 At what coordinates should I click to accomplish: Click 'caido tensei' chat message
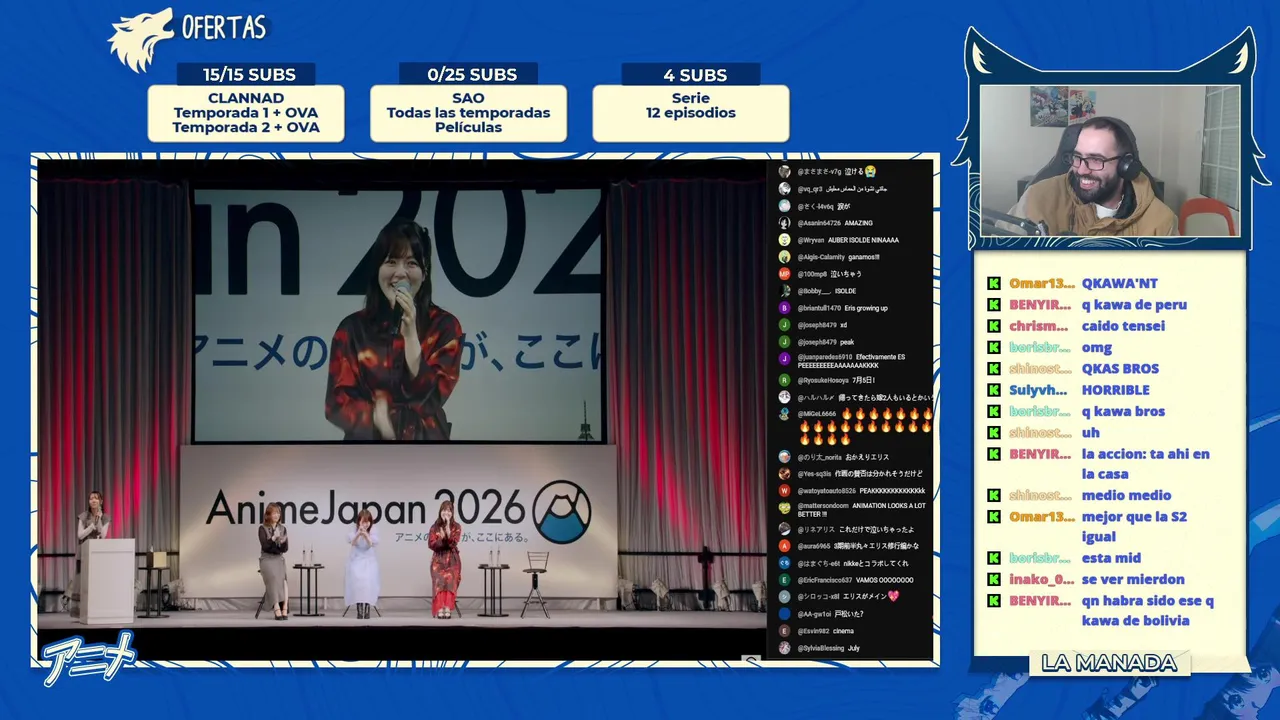1123,326
